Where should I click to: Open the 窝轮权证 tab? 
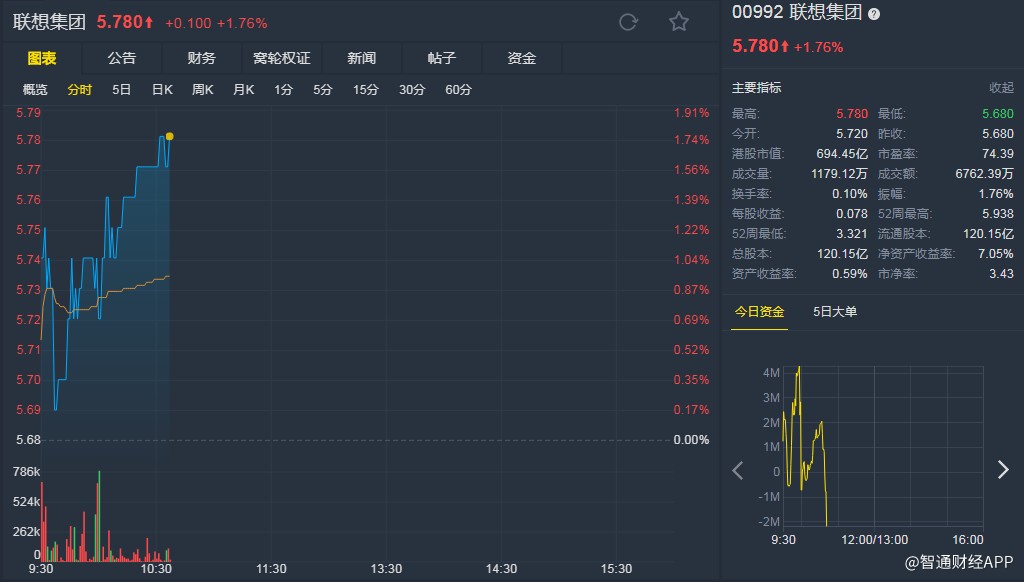pyautogui.click(x=282, y=58)
